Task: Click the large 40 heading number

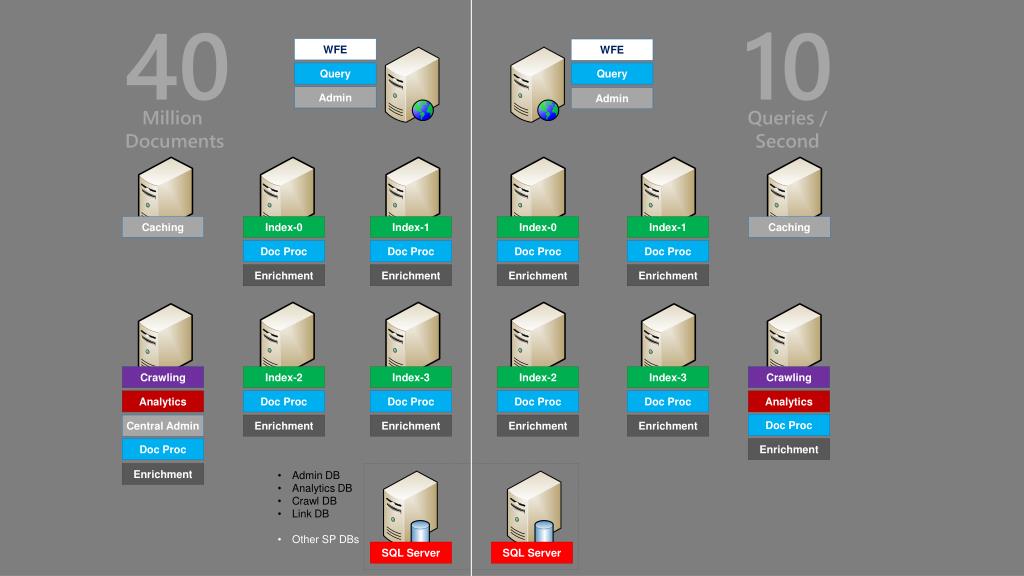Action: point(177,67)
